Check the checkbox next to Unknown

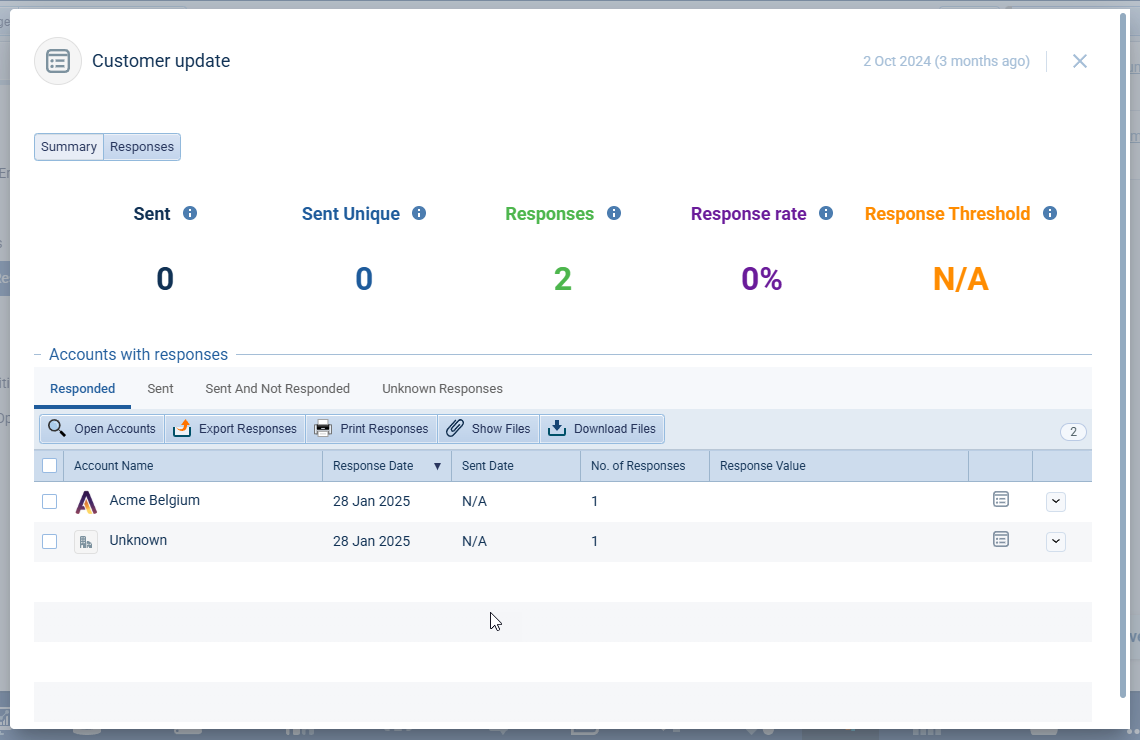tap(49, 541)
